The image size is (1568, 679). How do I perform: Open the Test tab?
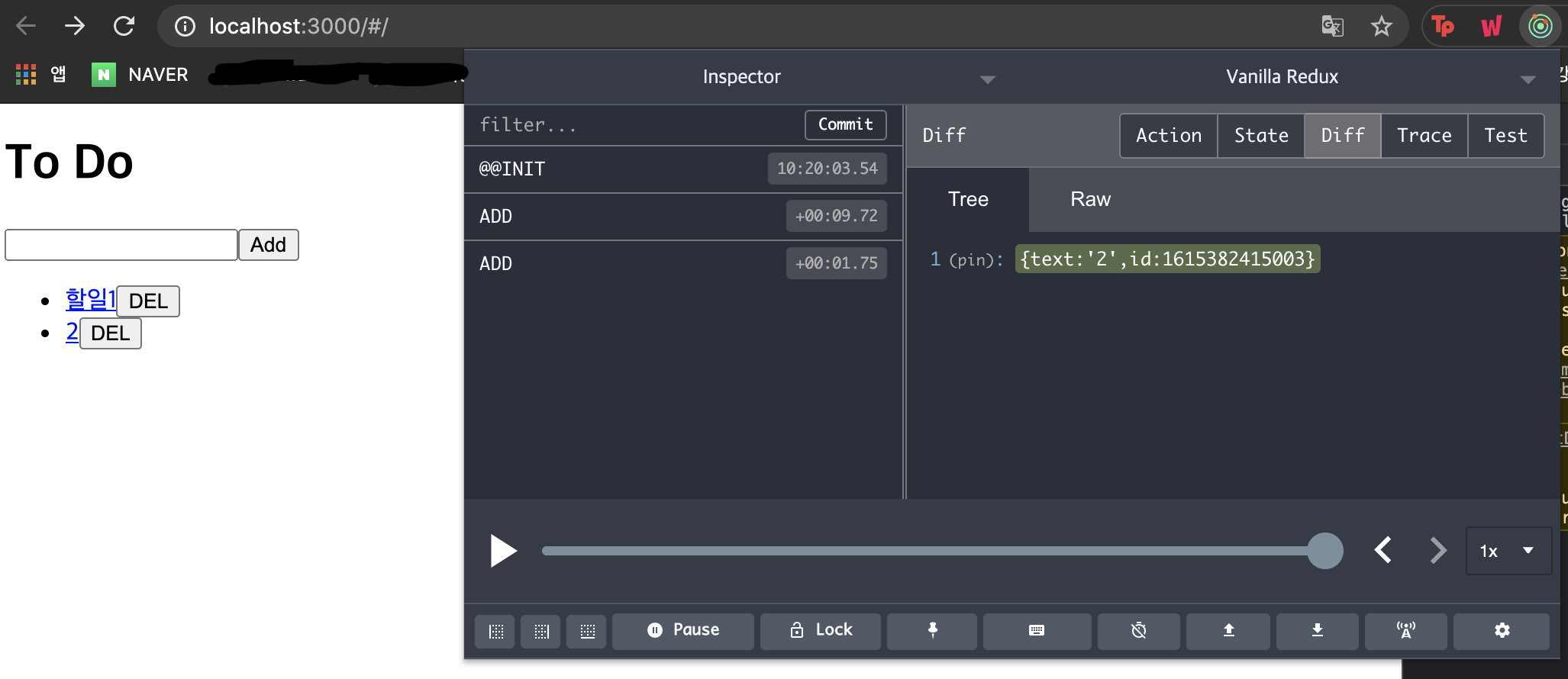[1506, 136]
